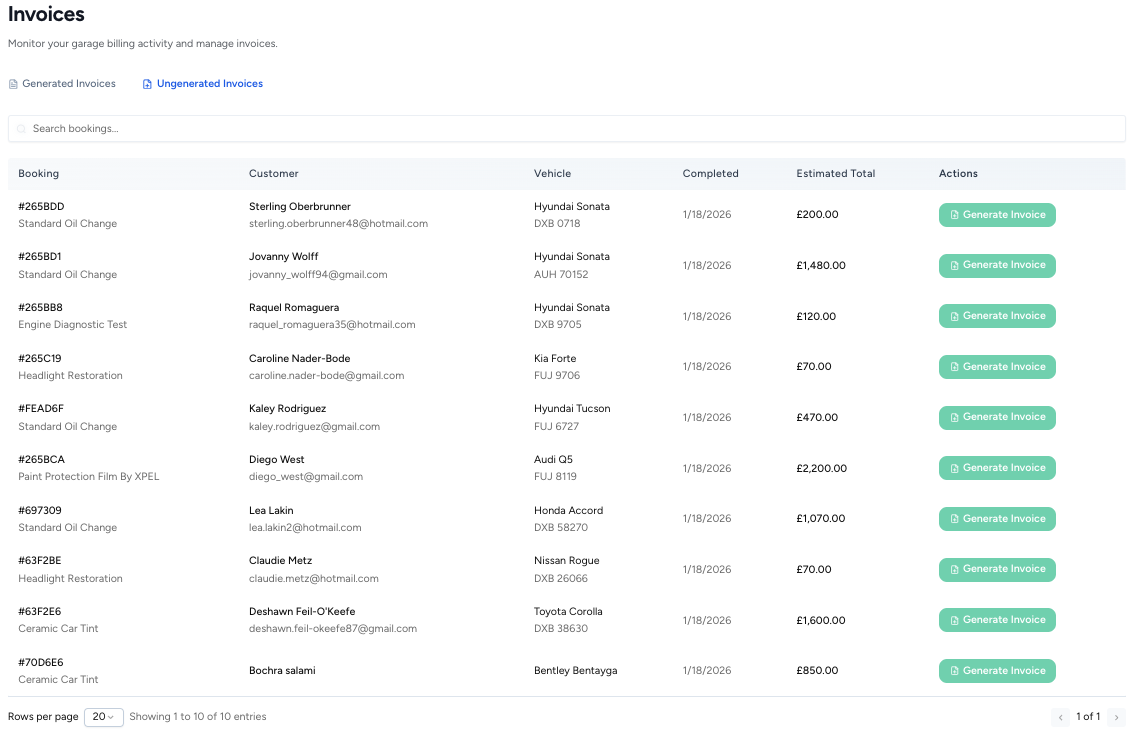Screen dimensions: 1134x734
Task: Generate invoice for Caroline Nader-Bode's headlight restoration
Action: tap(997, 366)
